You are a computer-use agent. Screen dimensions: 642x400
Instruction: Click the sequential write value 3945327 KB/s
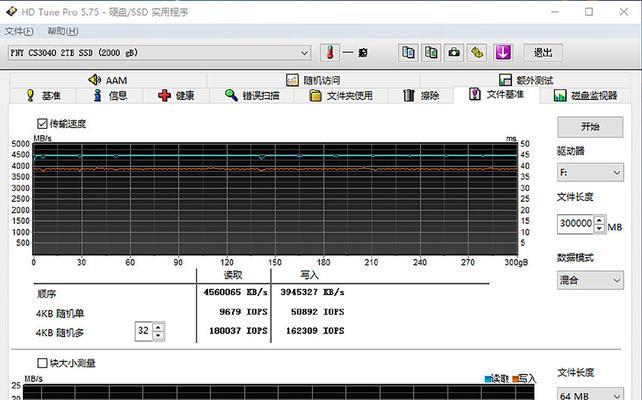point(312,292)
